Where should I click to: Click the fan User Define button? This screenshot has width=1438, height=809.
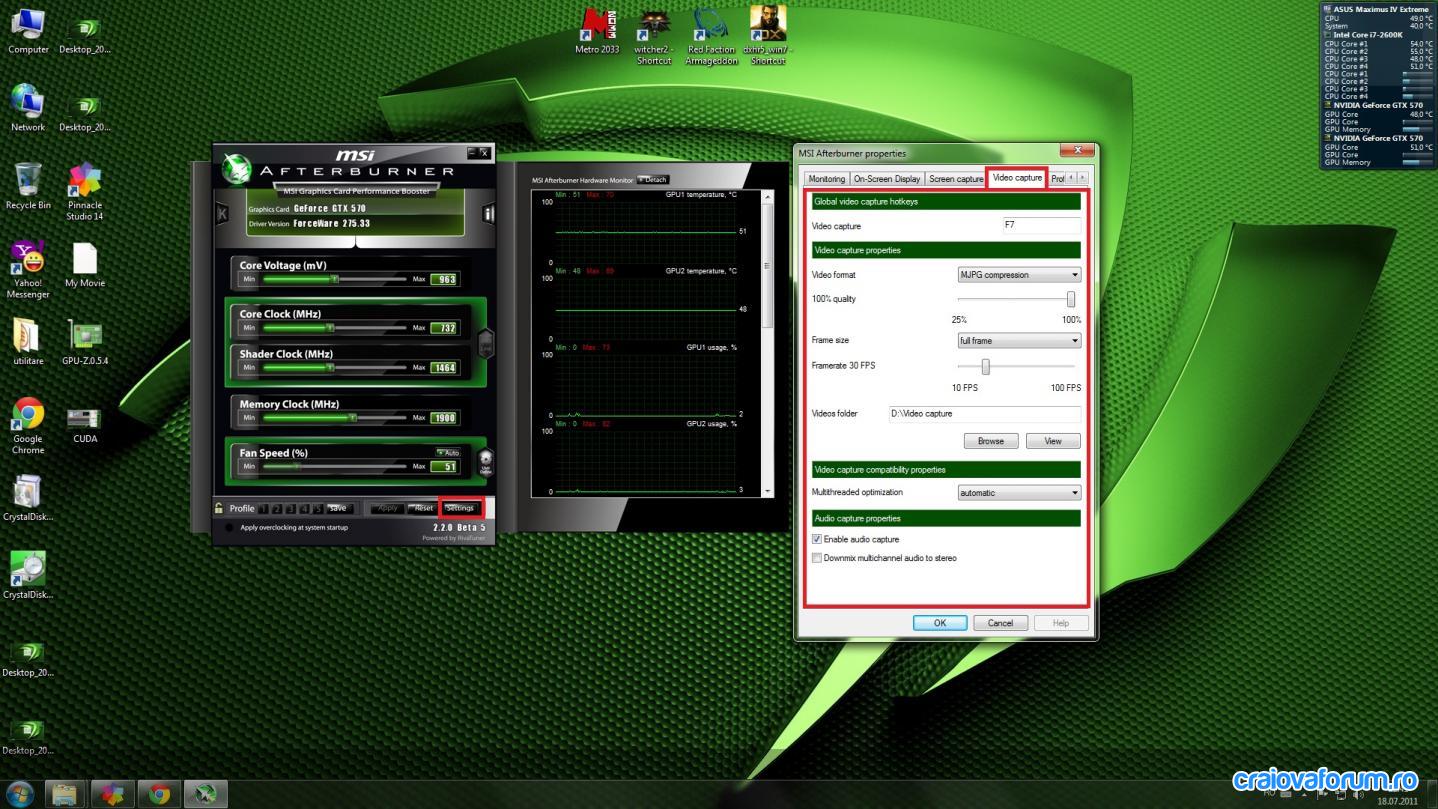pos(486,462)
